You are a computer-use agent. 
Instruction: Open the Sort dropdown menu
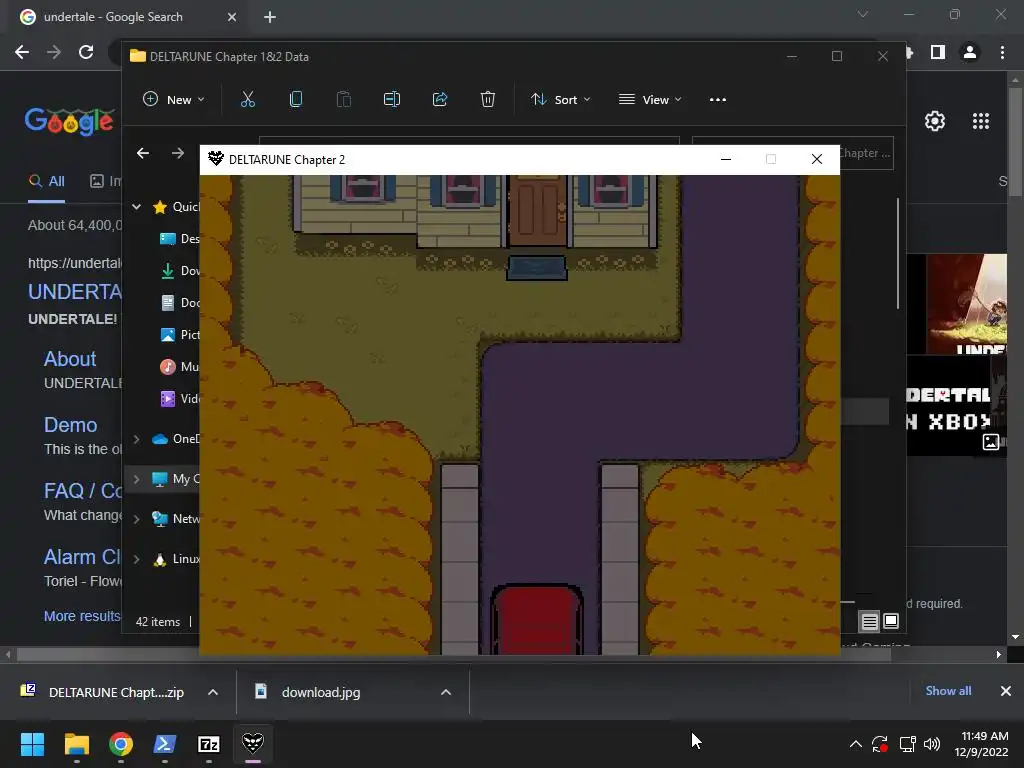pos(560,99)
